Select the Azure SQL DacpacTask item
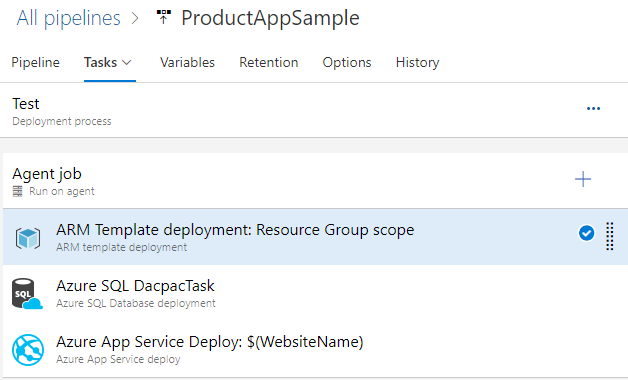Viewport: 628px width, 380px height. pyautogui.click(x=315, y=293)
